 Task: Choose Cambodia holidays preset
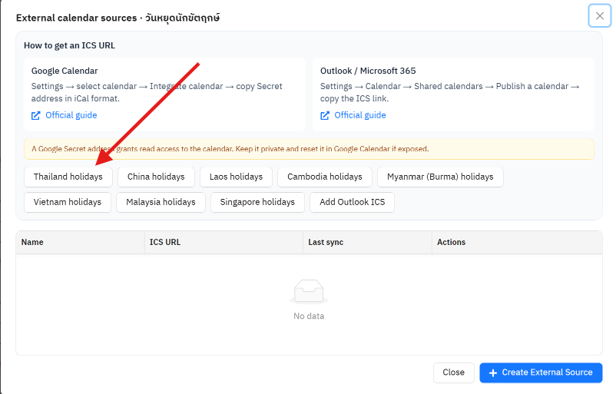(325, 177)
